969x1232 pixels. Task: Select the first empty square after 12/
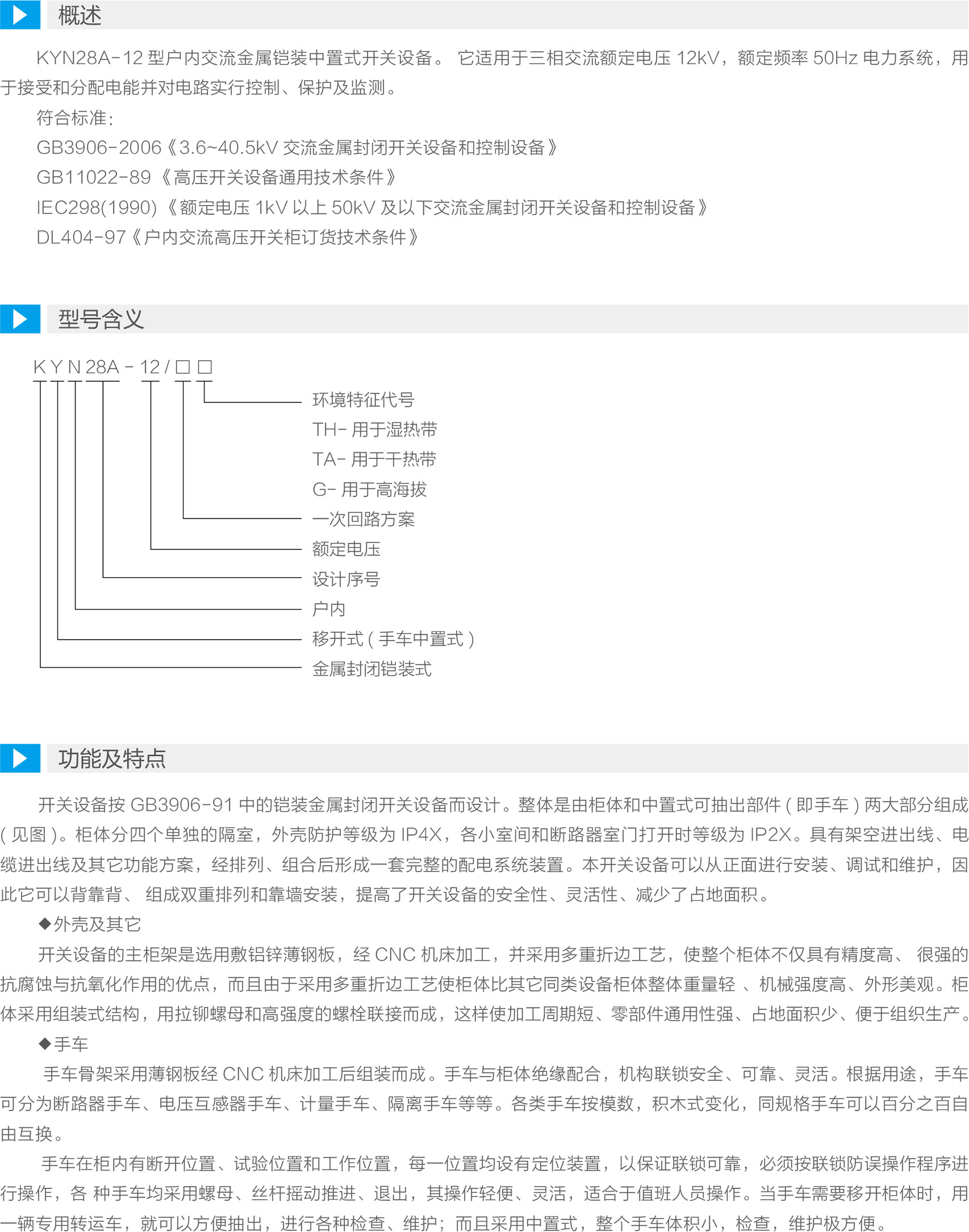pyautogui.click(x=182, y=367)
